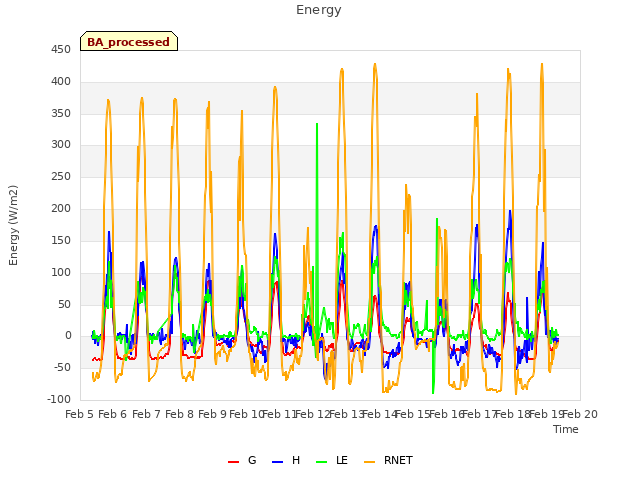This screenshot has height=480, width=640.
Task: Click the Feb 20 x-axis tick label
Action: tap(580, 414)
